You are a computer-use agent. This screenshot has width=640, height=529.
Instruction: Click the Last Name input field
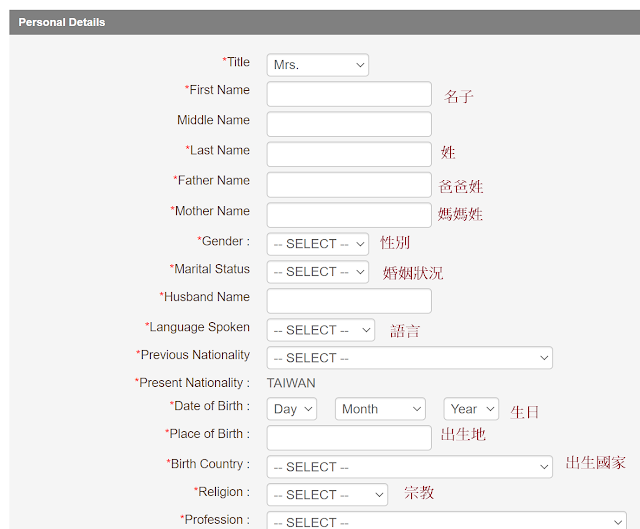tap(349, 154)
